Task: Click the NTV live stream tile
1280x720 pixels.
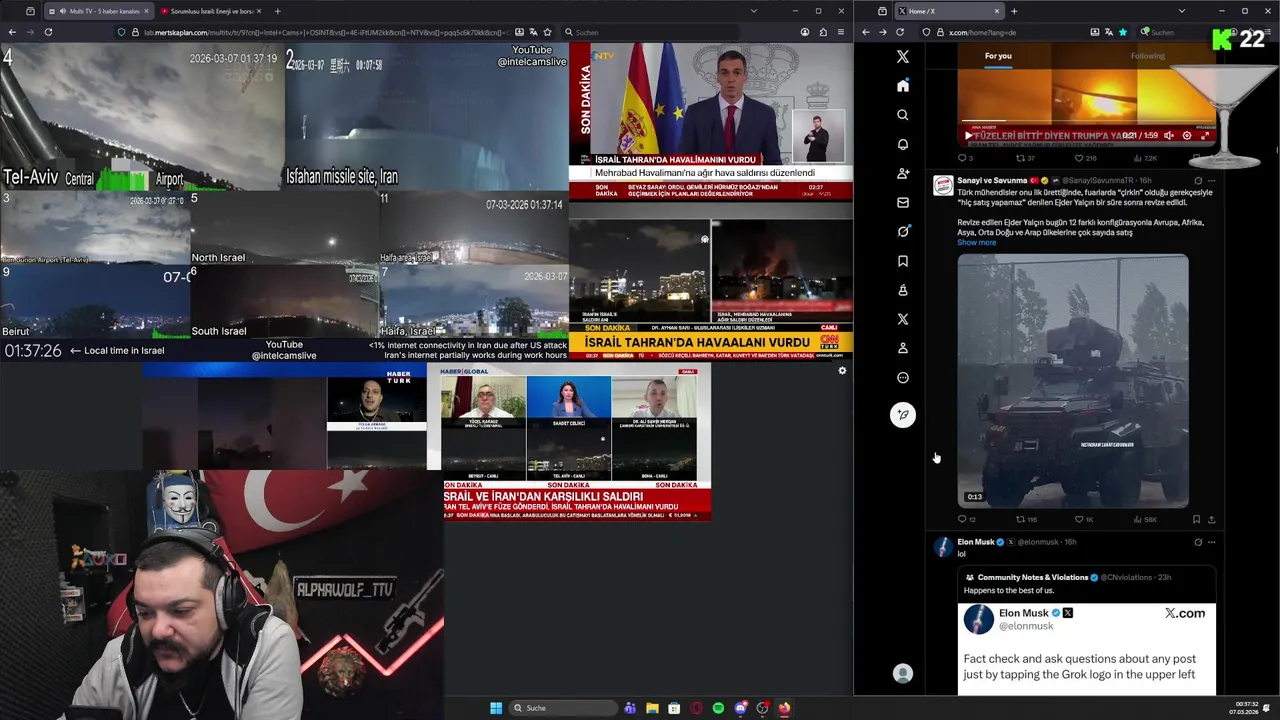Action: click(x=711, y=120)
